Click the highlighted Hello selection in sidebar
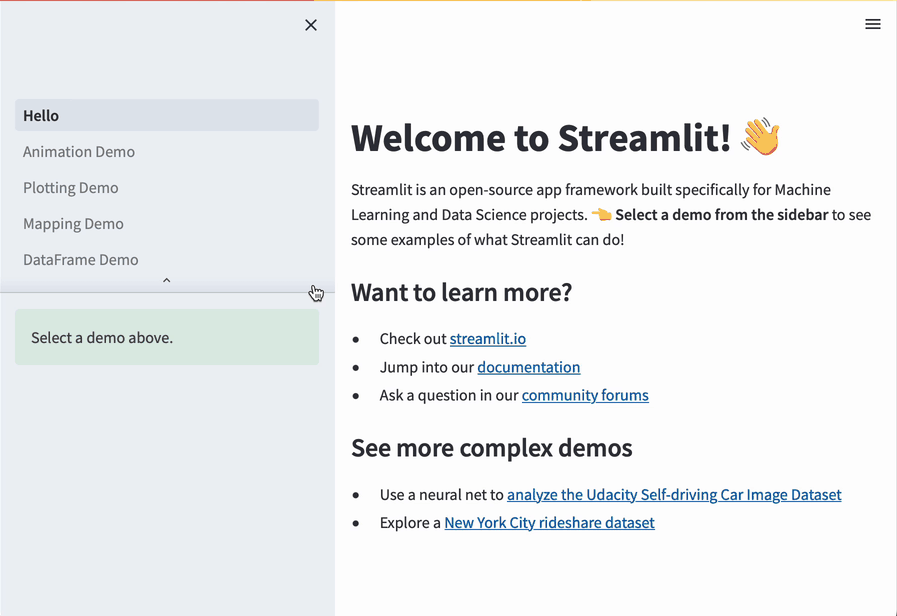This screenshot has height=616, width=897. (166, 115)
